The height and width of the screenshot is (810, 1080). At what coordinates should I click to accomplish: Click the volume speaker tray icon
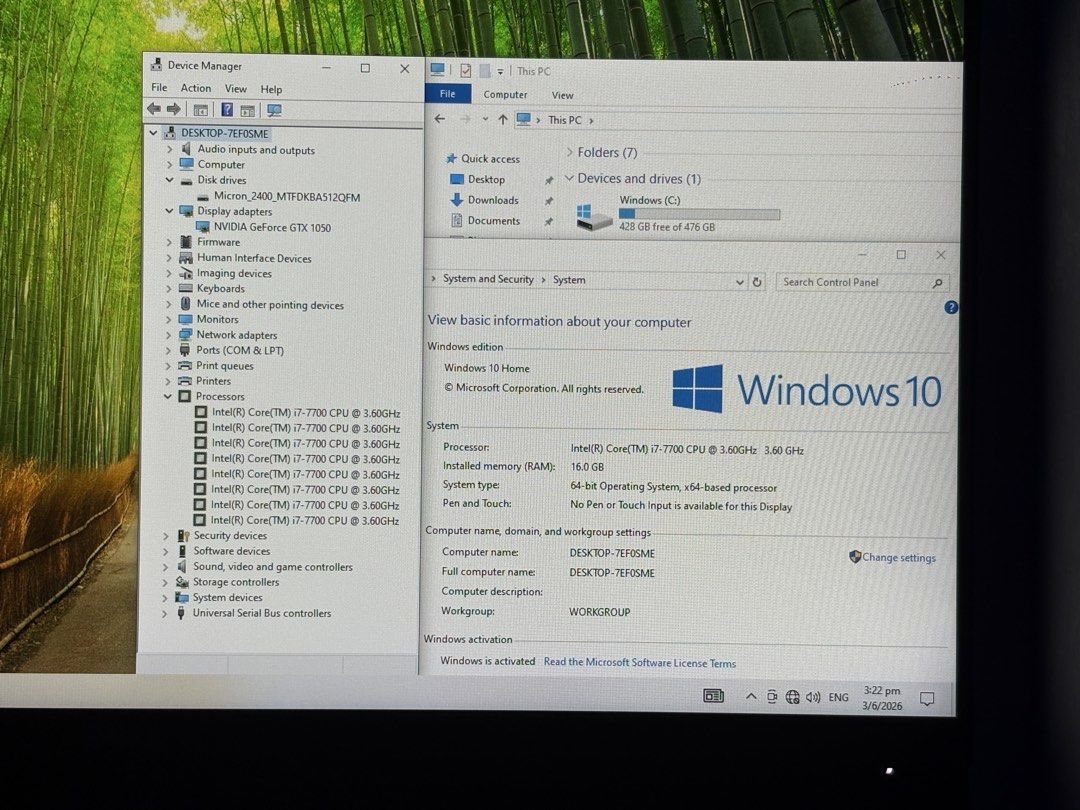click(x=813, y=698)
